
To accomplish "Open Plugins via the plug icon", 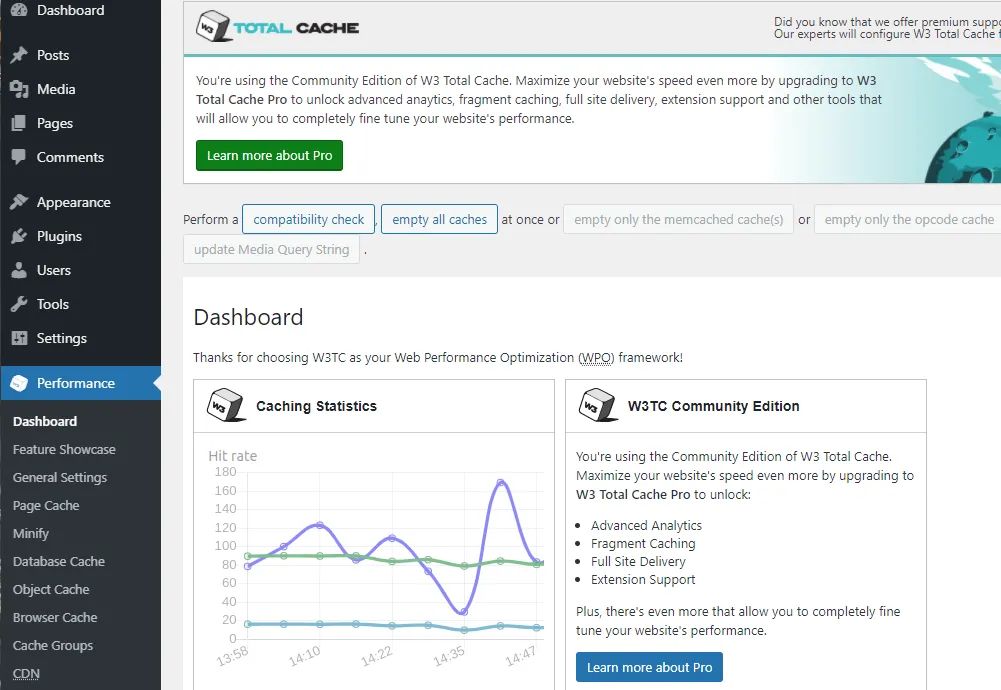I will 19,236.
